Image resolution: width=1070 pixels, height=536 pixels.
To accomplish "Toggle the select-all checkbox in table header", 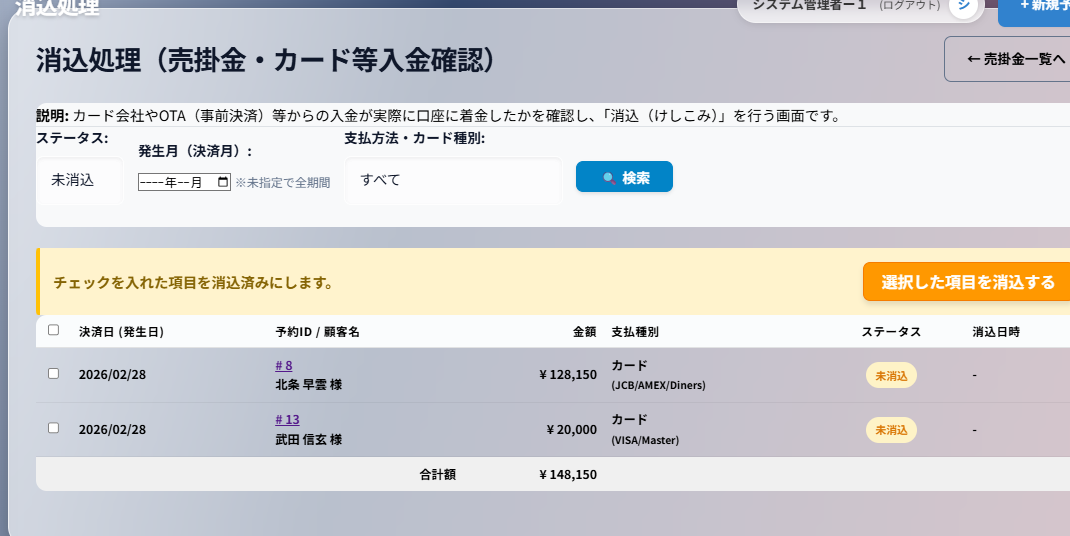I will 54,331.
